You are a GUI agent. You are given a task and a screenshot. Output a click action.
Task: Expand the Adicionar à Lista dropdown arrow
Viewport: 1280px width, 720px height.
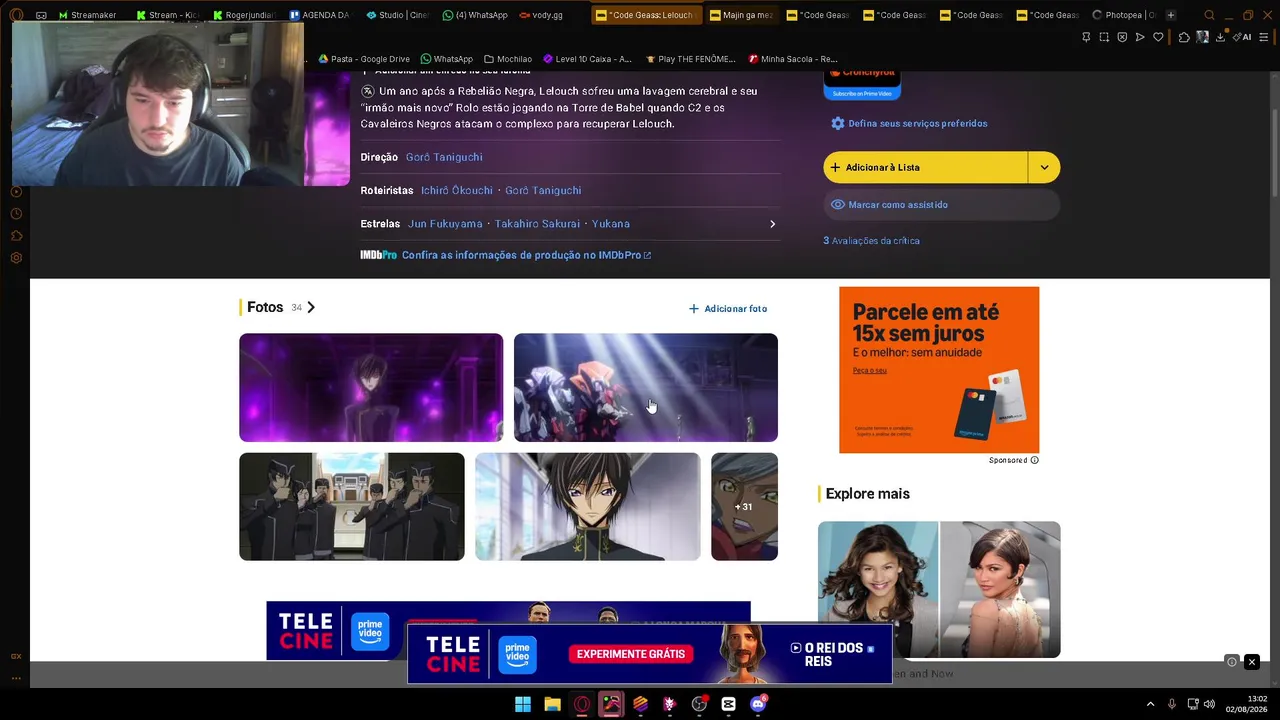pos(1044,168)
